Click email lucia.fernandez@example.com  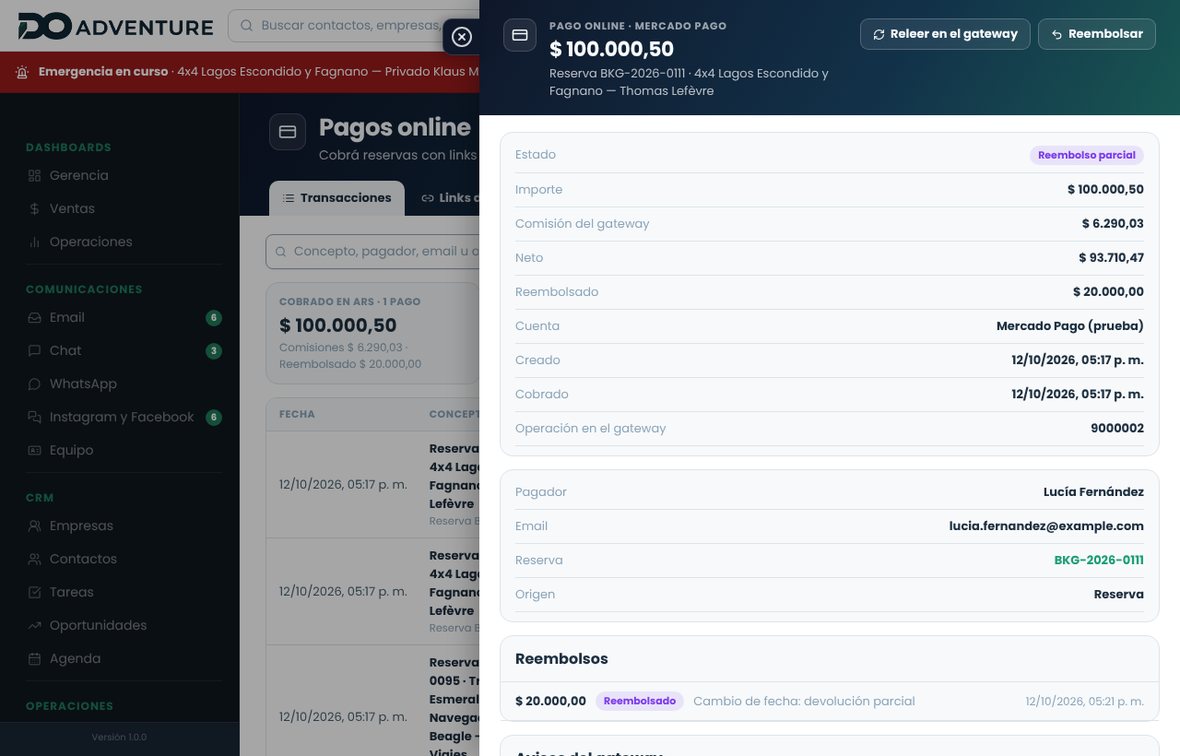[1046, 526]
